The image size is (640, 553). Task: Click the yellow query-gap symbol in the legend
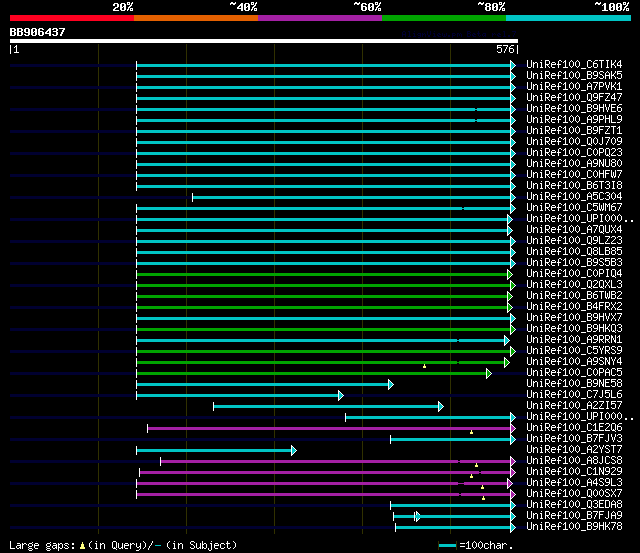(82, 546)
